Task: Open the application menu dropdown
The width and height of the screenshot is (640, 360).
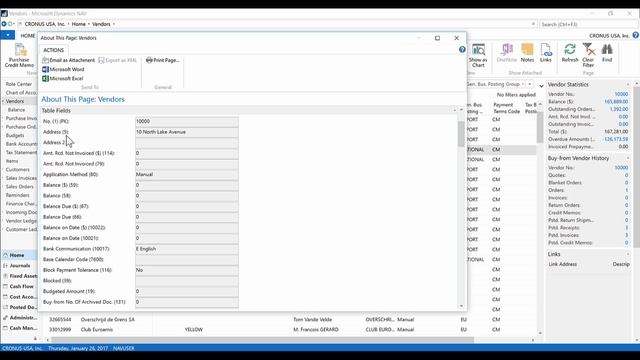Action: (x=7, y=36)
